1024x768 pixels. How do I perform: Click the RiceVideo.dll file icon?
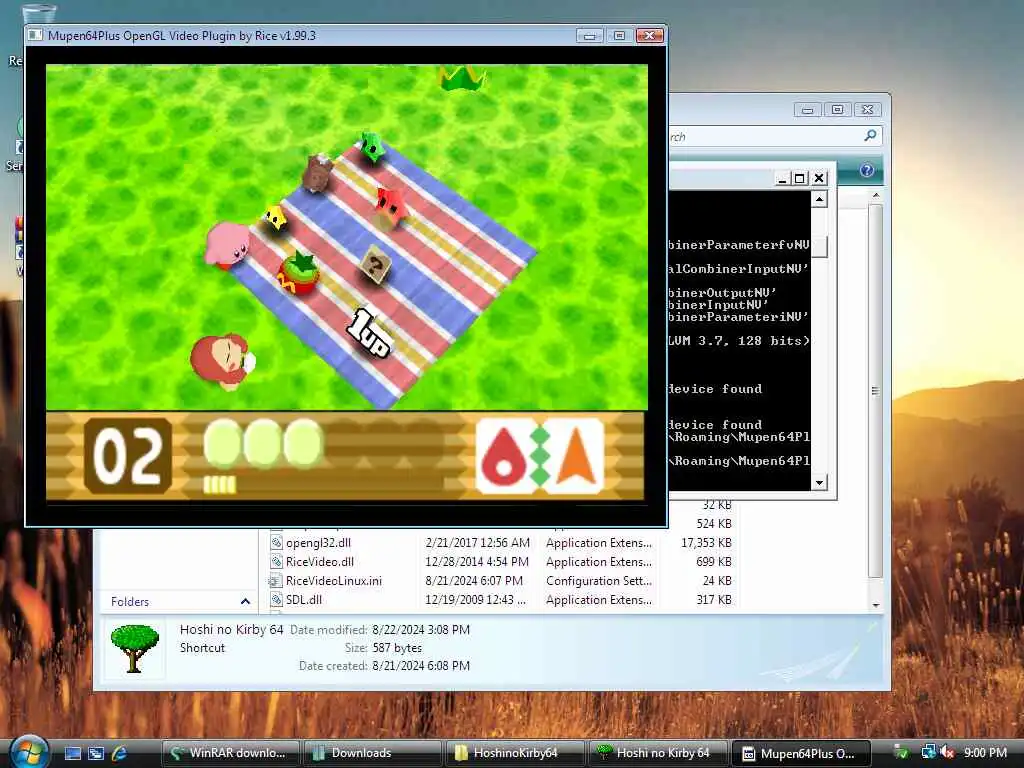tap(276, 562)
